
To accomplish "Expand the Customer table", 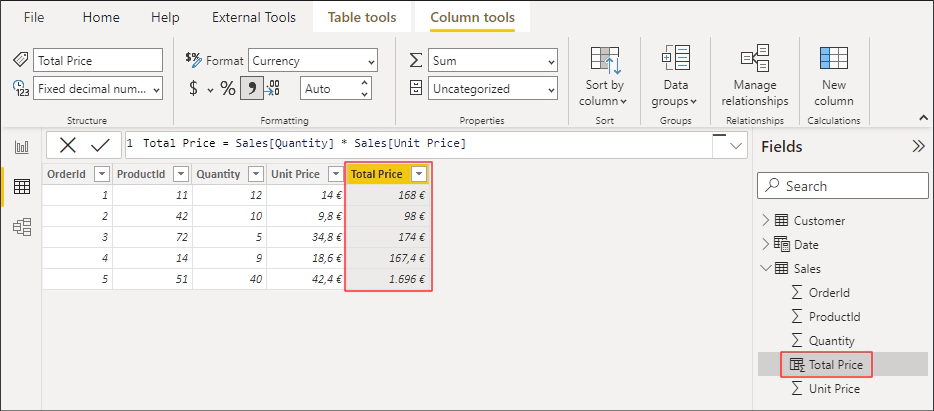I will coord(765,220).
